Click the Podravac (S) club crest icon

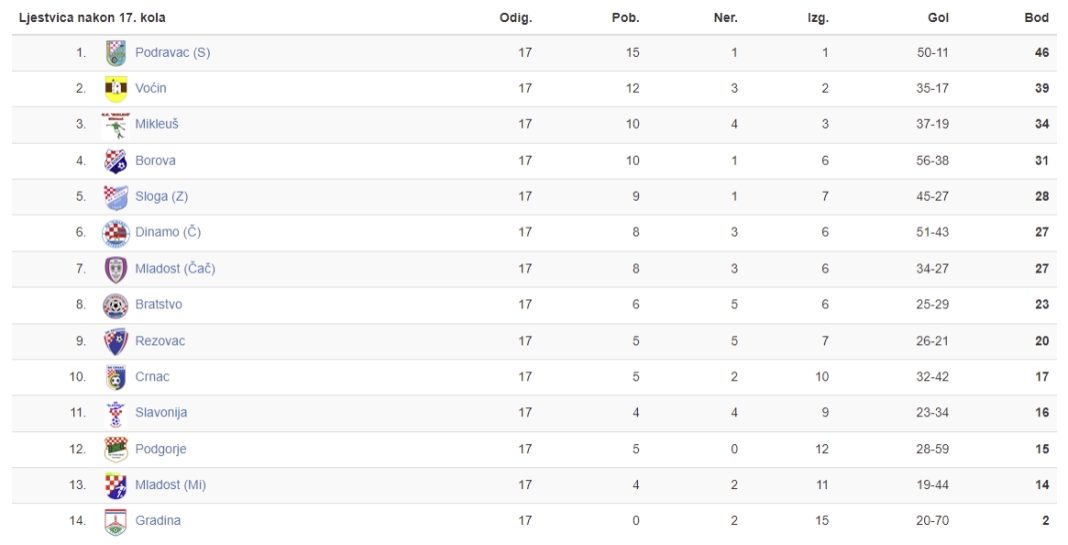point(116,53)
